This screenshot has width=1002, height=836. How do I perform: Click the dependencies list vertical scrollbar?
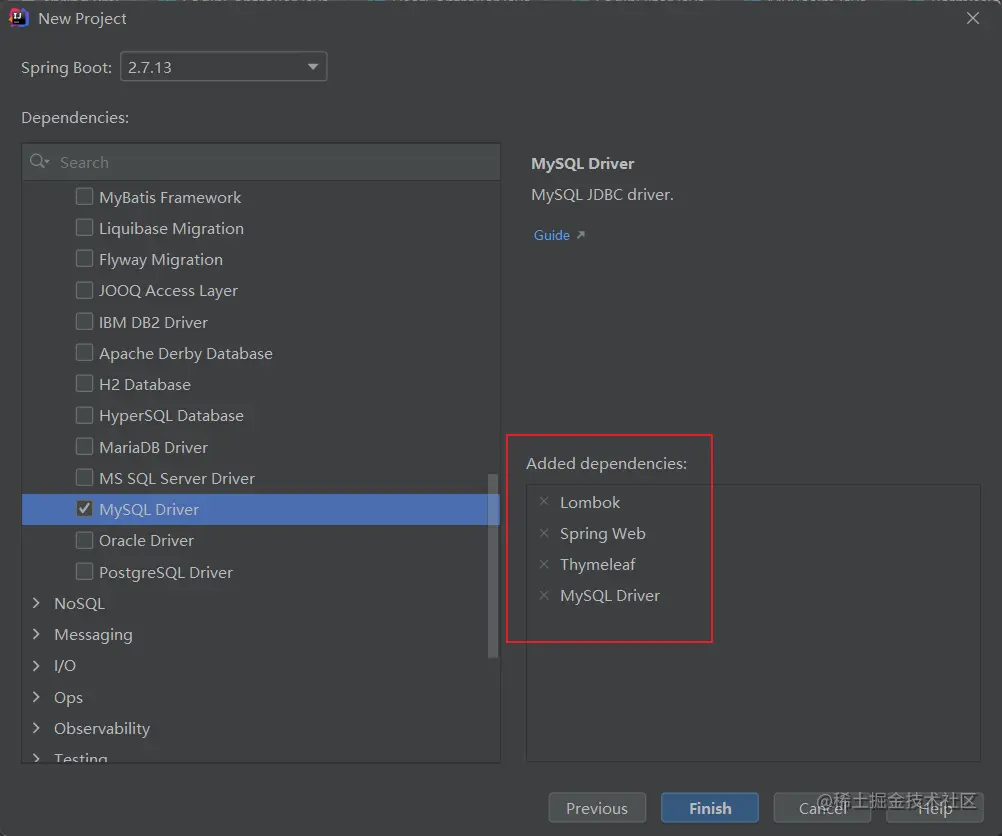coord(493,566)
